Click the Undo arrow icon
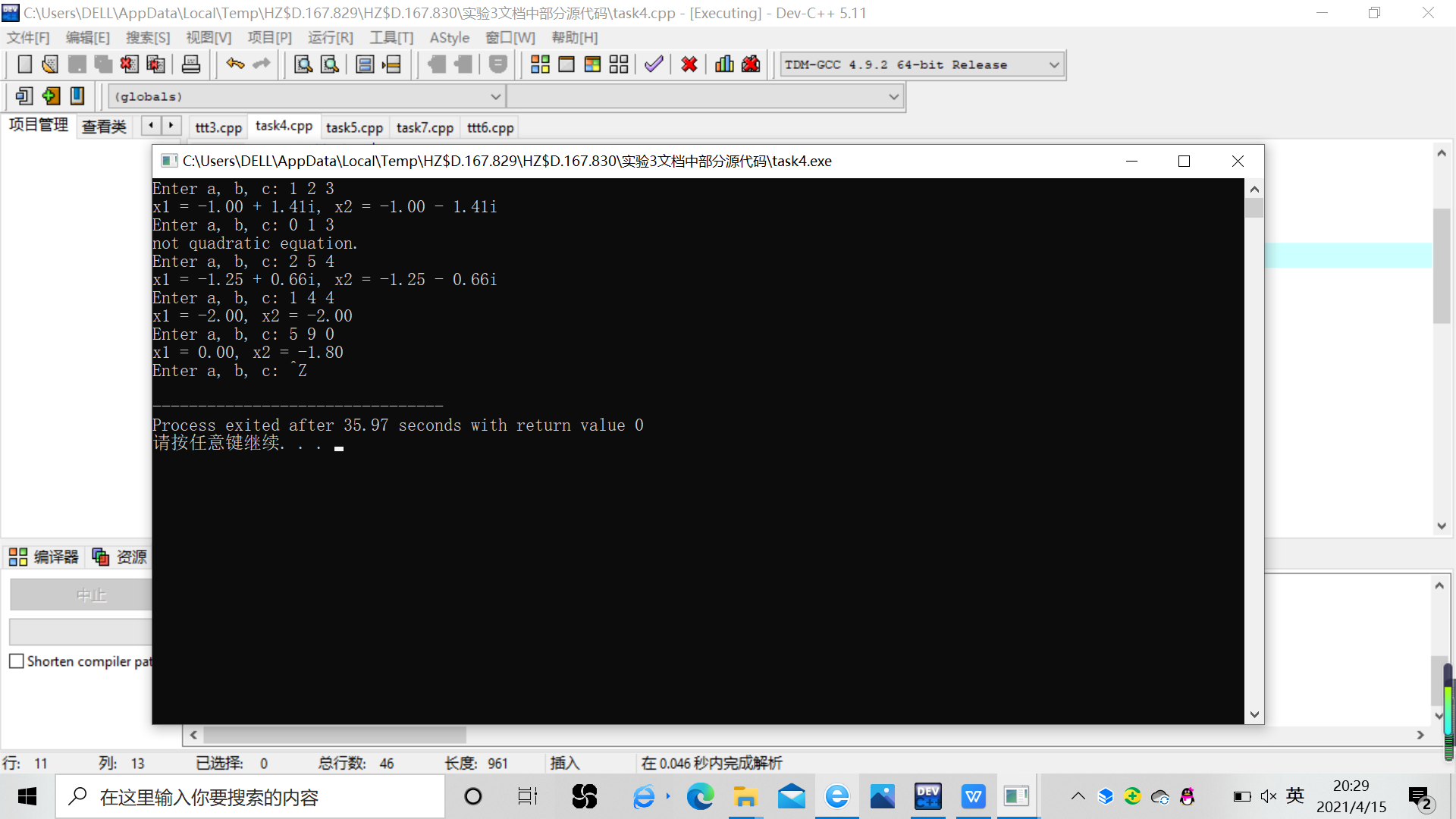This screenshot has width=1456, height=819. (x=235, y=64)
